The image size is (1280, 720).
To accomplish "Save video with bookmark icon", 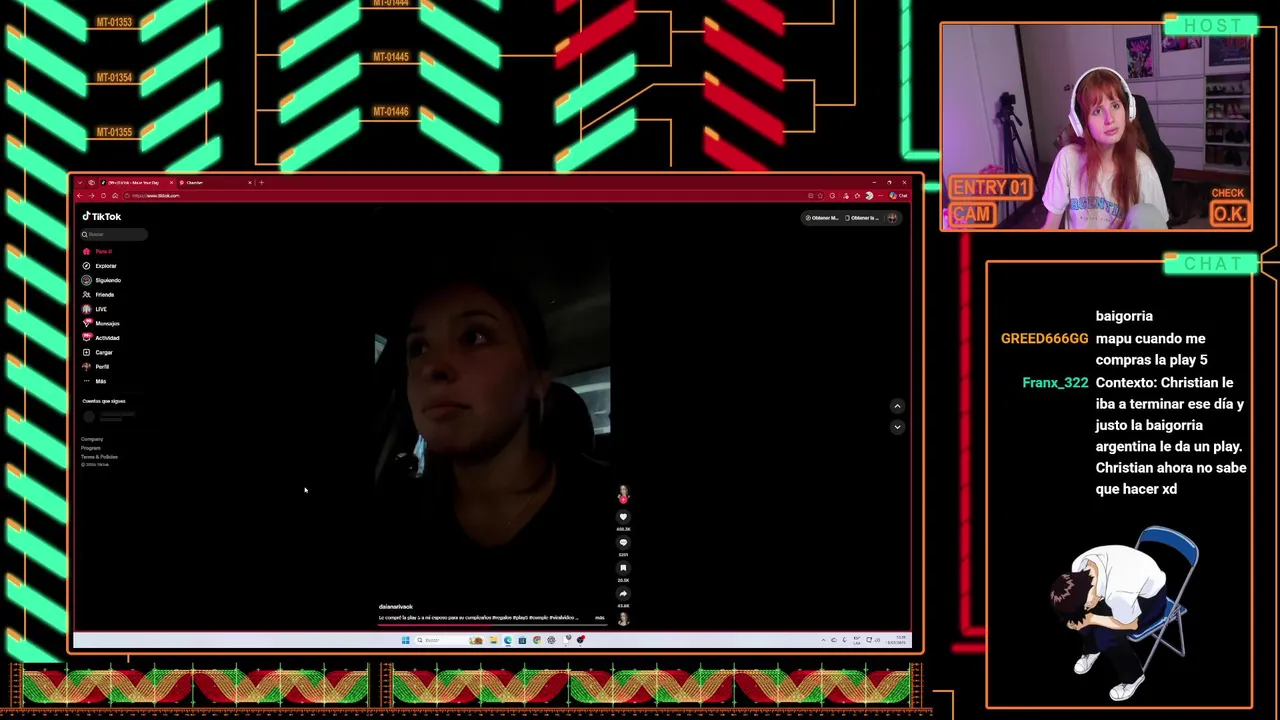I will [623, 568].
